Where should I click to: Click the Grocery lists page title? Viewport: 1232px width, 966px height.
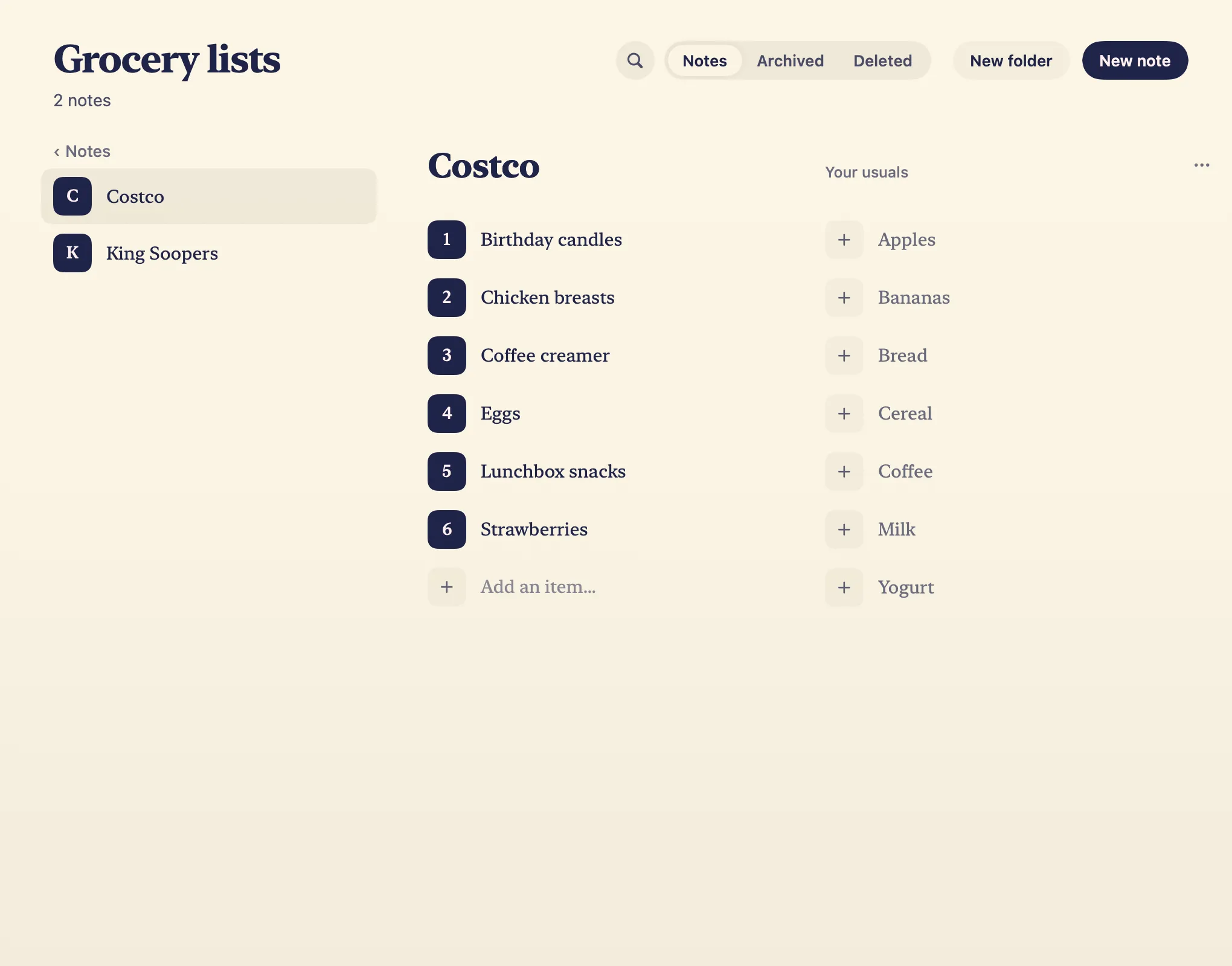click(x=167, y=60)
